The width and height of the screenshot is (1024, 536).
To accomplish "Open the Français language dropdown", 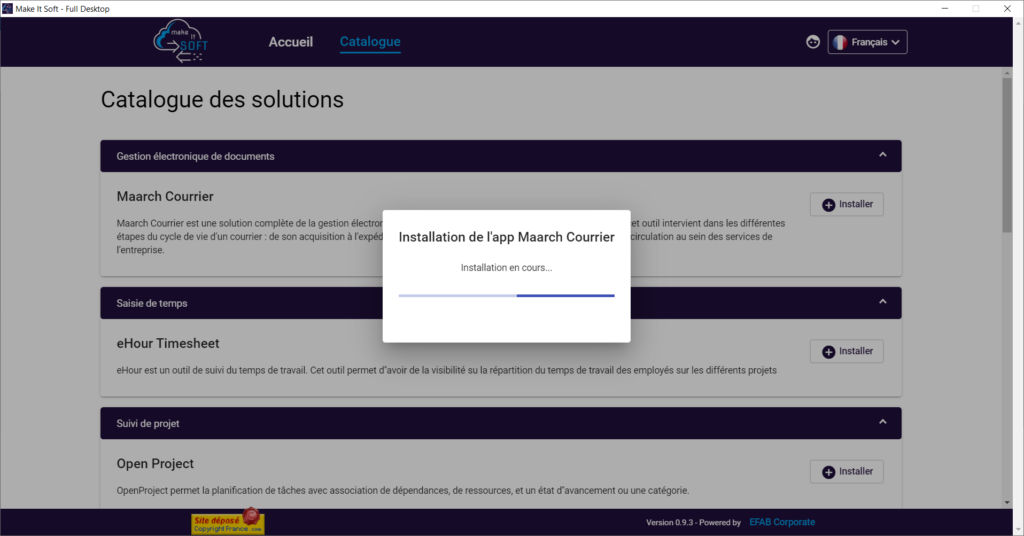I will (867, 42).
